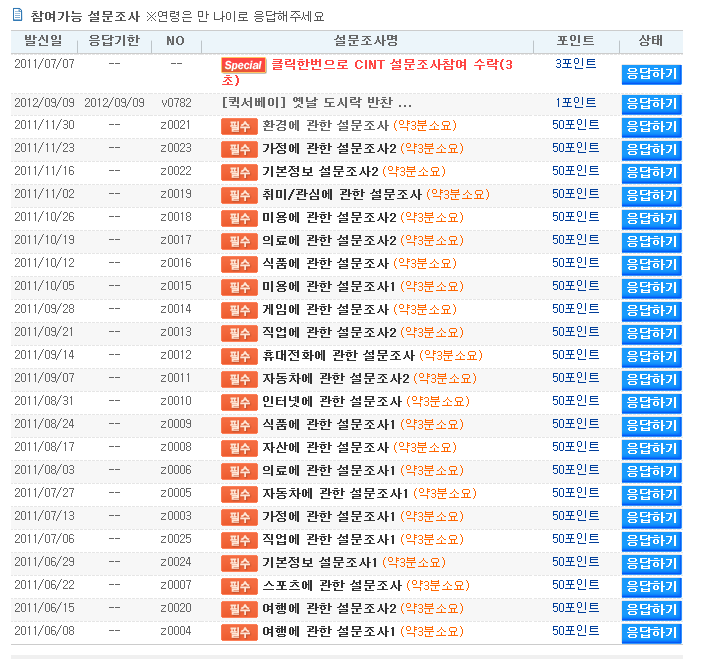
Task: Click the document icon beside 참여가능 설문조사
Action: 17,15
